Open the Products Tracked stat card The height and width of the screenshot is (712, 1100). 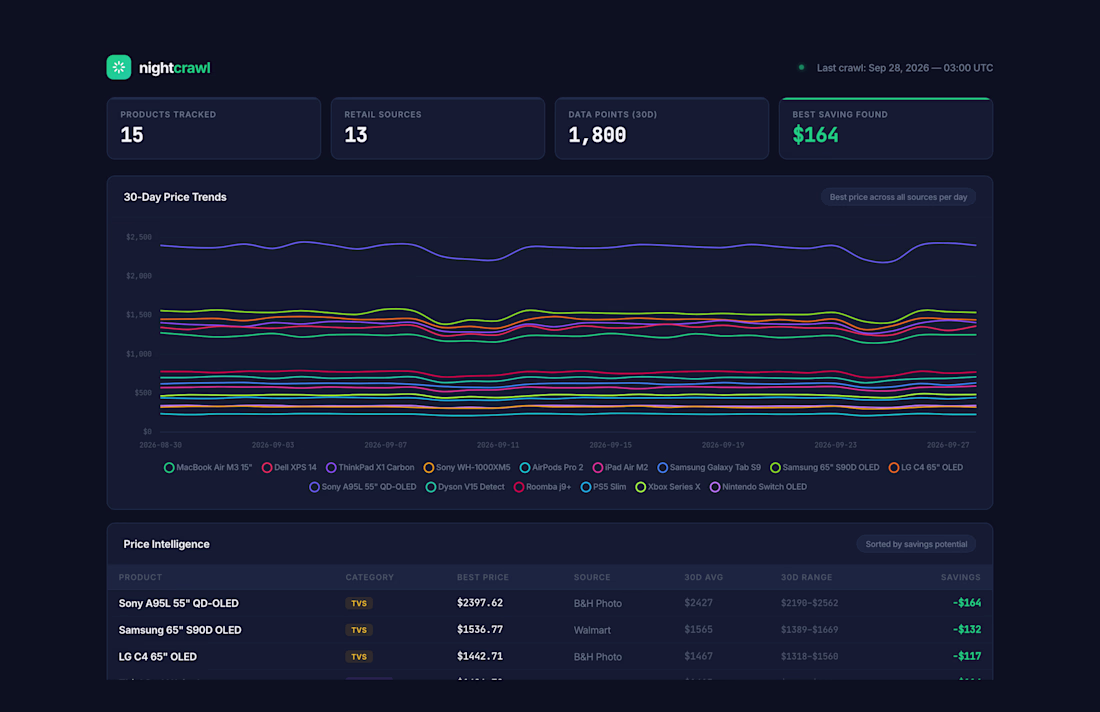(x=214, y=128)
